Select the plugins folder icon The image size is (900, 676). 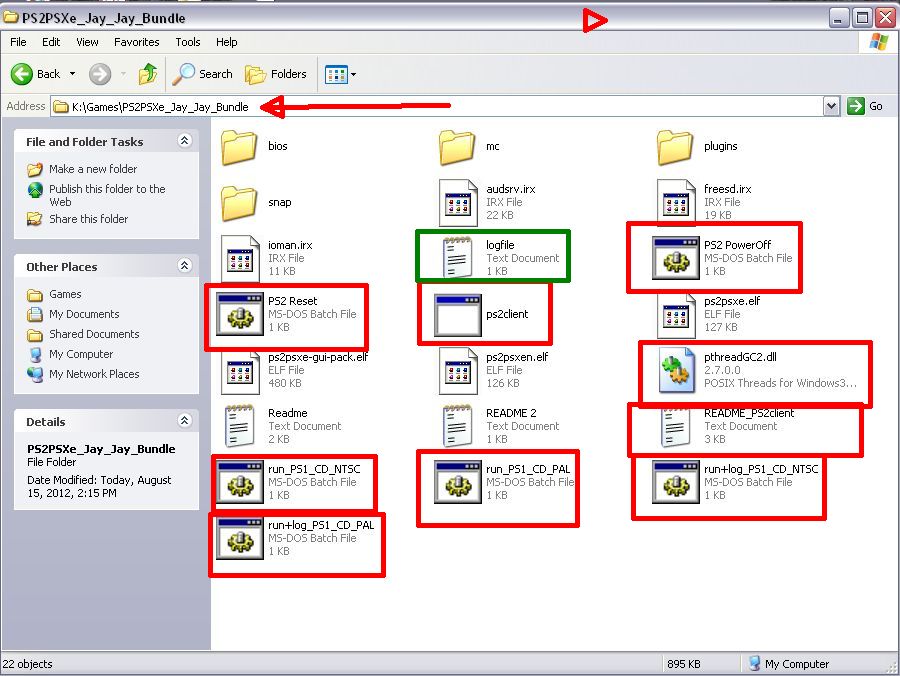point(675,147)
